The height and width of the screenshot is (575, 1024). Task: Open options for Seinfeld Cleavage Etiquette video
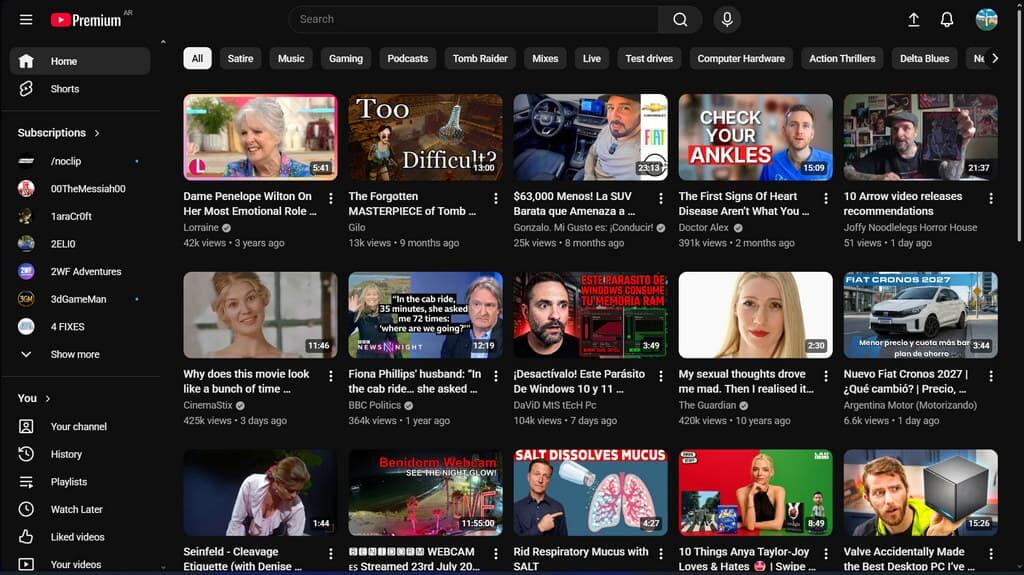pyautogui.click(x=330, y=553)
